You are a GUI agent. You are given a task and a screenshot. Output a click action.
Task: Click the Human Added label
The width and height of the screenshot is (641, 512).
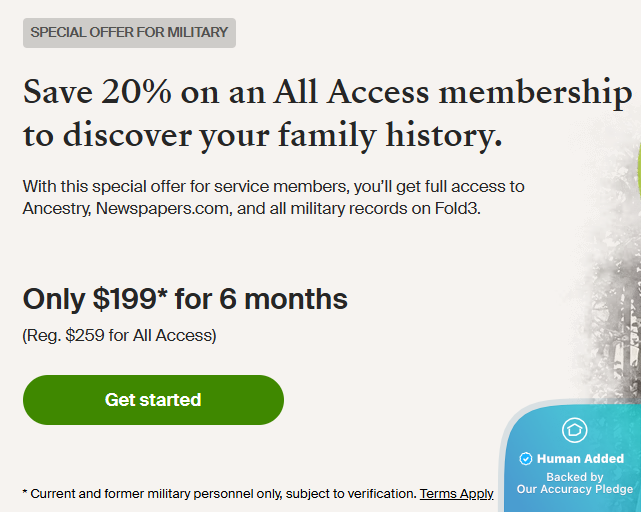pos(581,459)
